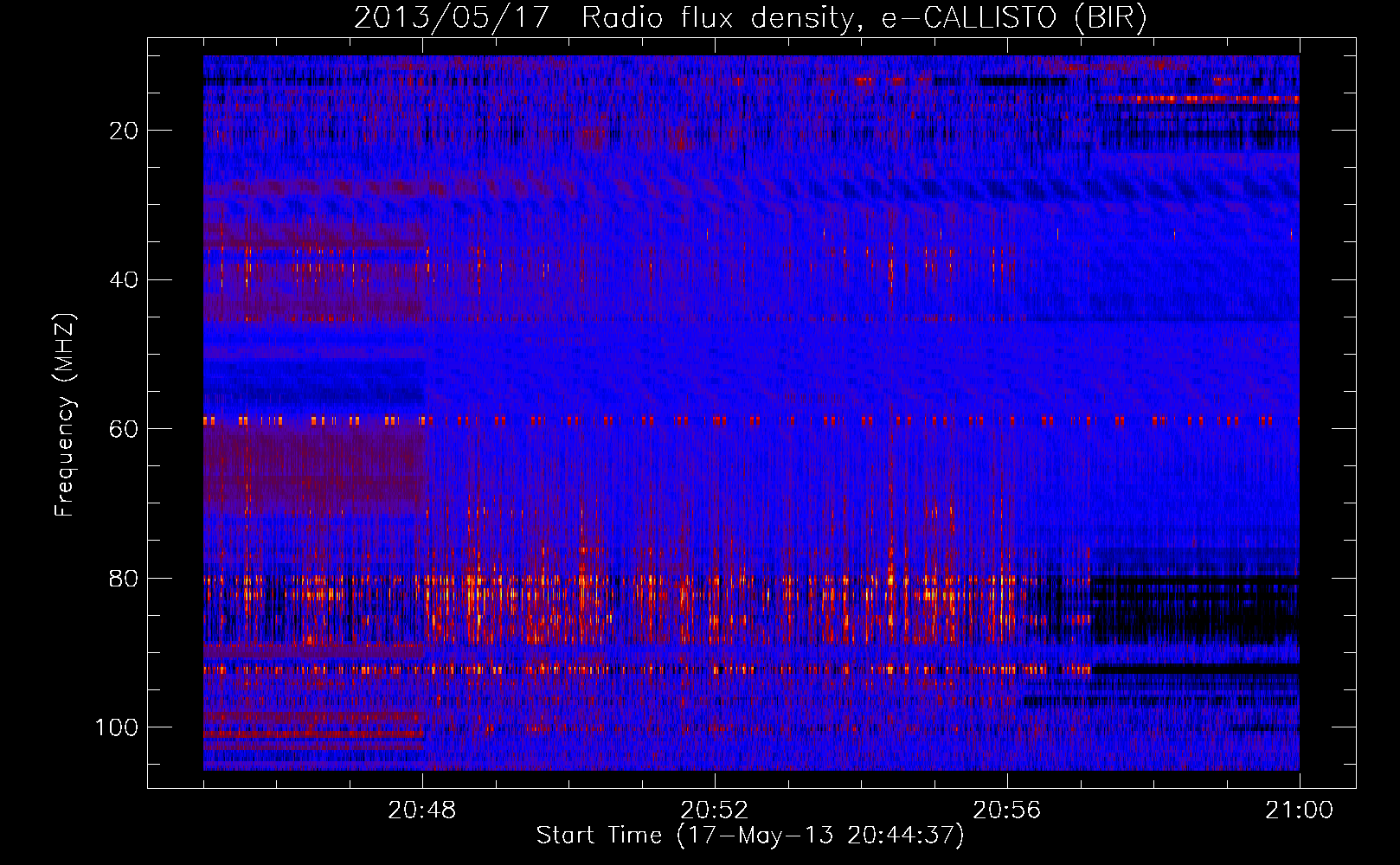Click the "80" frequency tick label
Screen dimensions: 1400x865
coord(125,579)
